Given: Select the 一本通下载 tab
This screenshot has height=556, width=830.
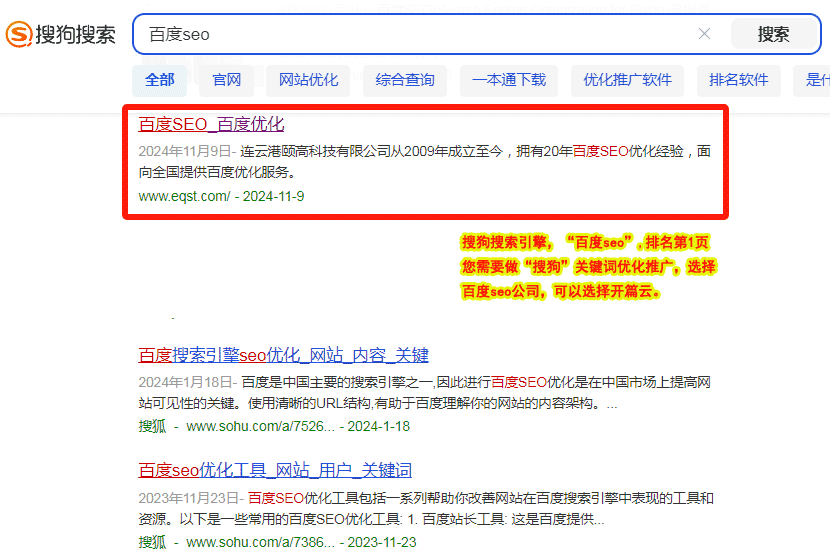Looking at the screenshot, I should 509,80.
